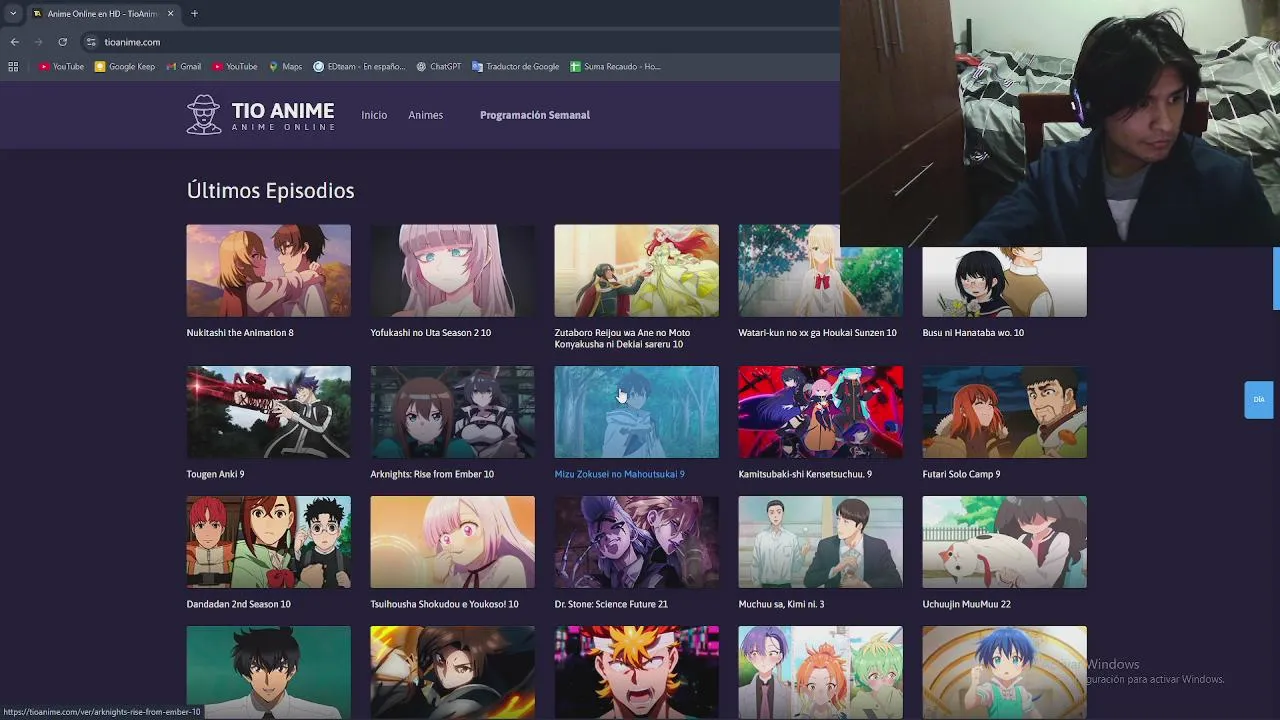Open the apps grid in bookmarks bar
This screenshot has width=1280, height=720.
(x=13, y=67)
